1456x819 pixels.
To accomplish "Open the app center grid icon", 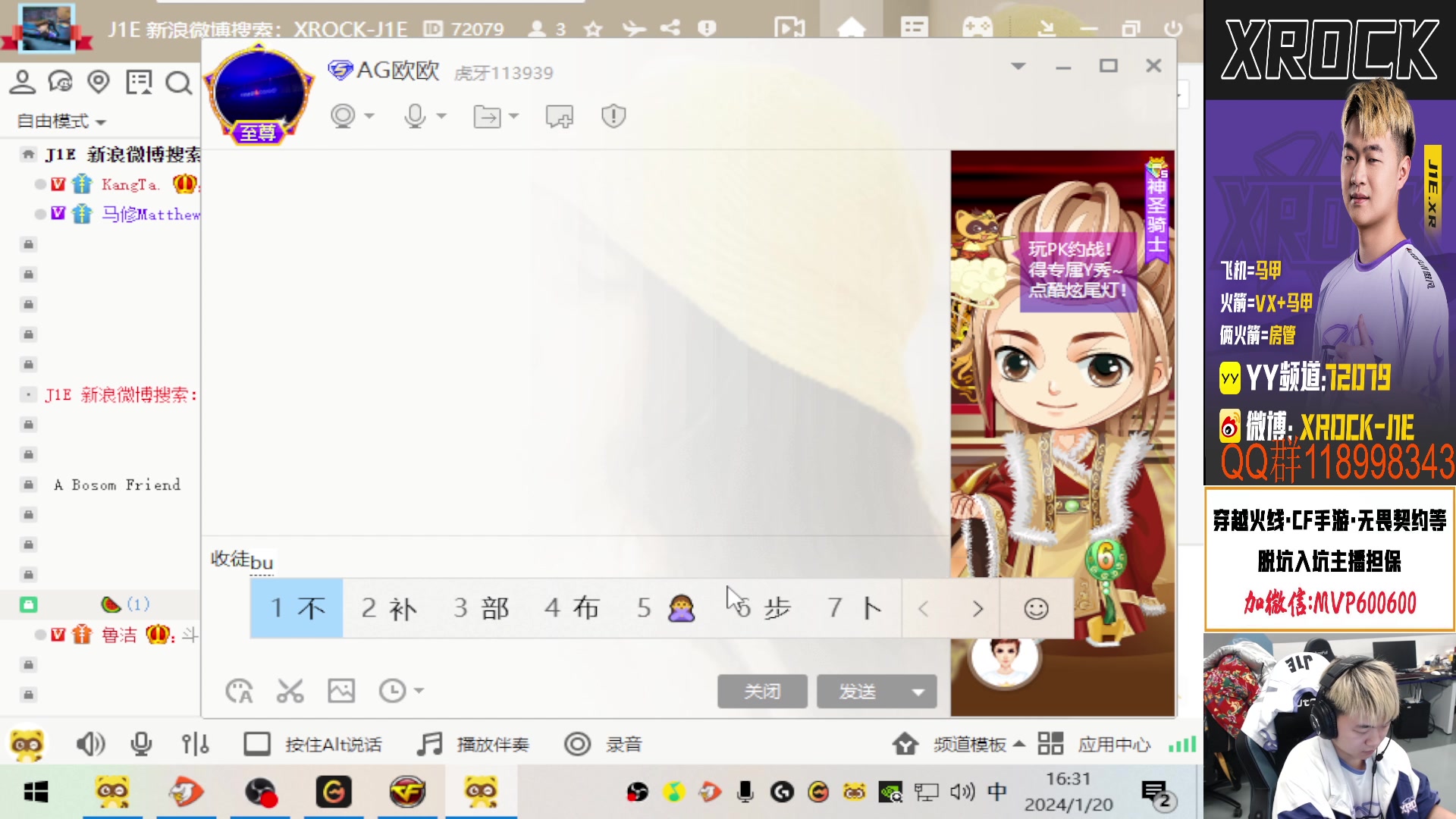I will coord(1050,744).
